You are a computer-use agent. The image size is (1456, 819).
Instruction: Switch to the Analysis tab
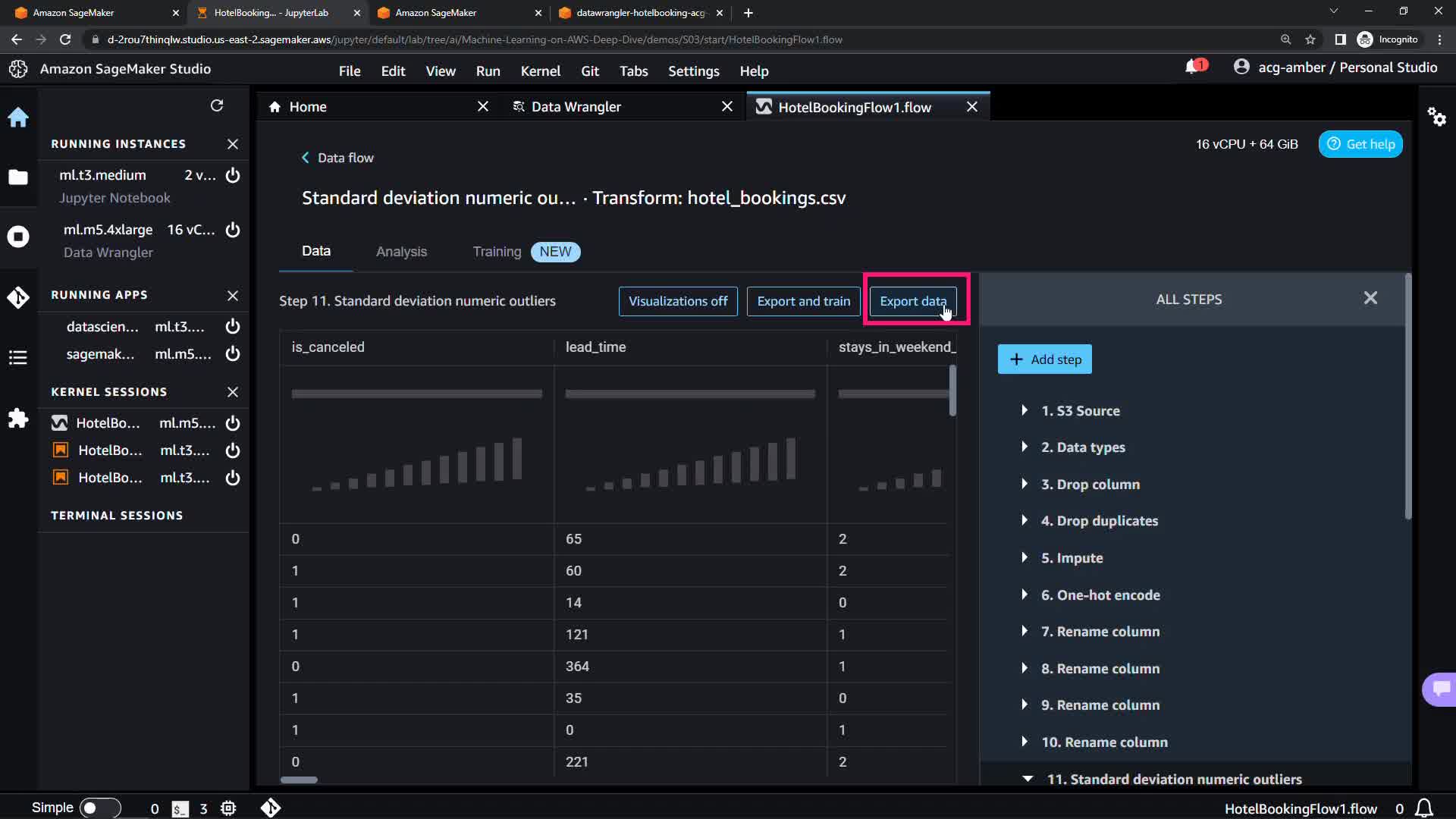click(401, 252)
